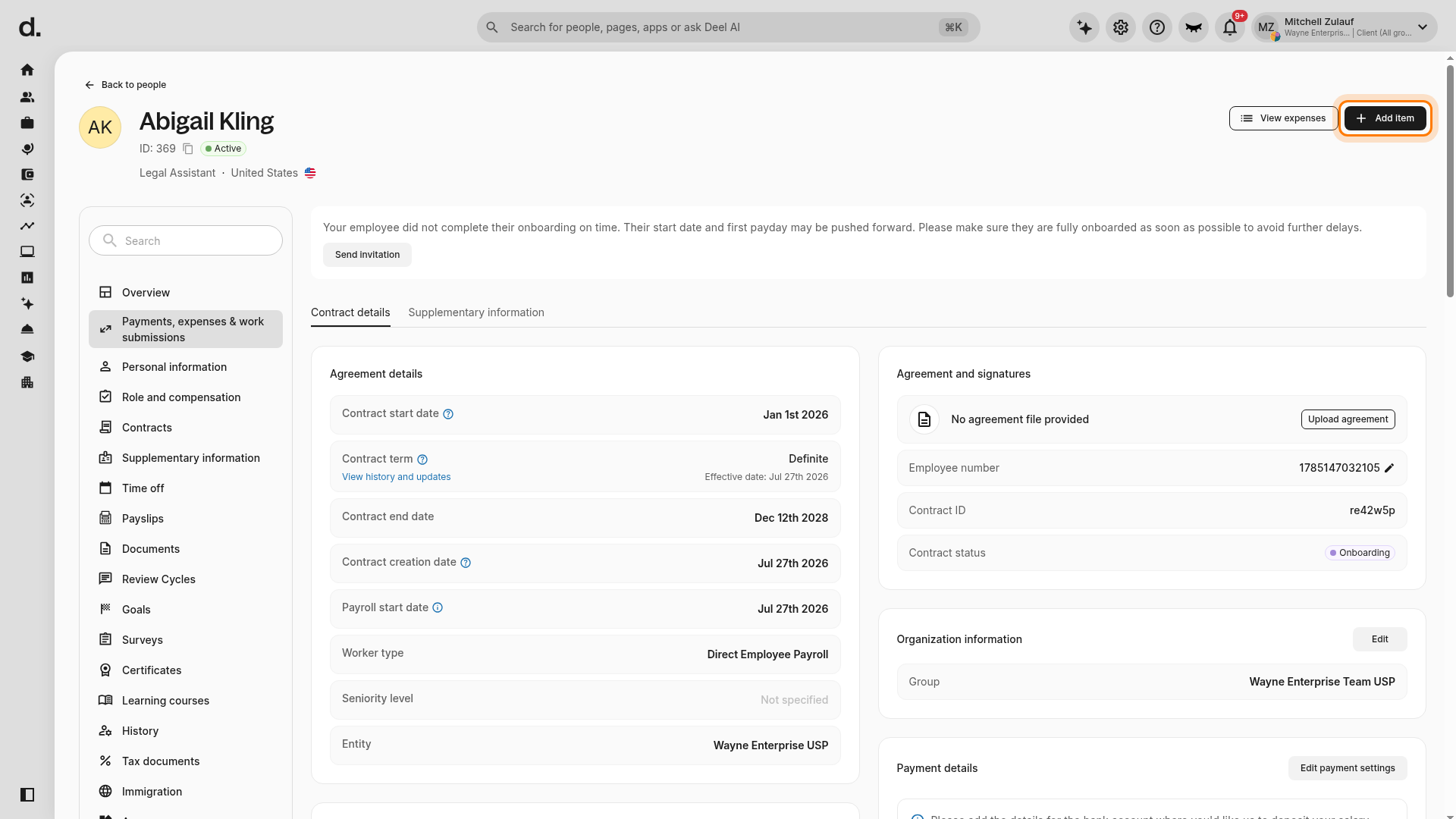1456x819 pixels.
Task: Toggle the sidebar collapse panel icon
Action: click(27, 795)
